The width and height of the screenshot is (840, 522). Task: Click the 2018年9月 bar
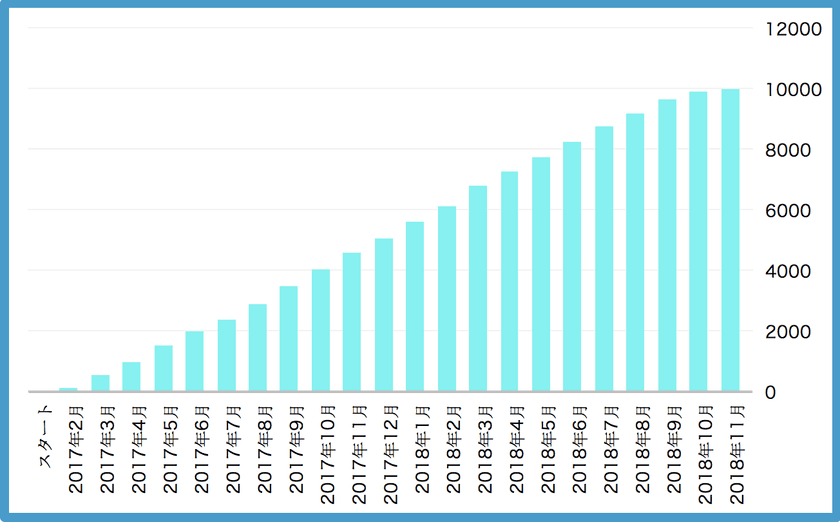click(x=667, y=245)
